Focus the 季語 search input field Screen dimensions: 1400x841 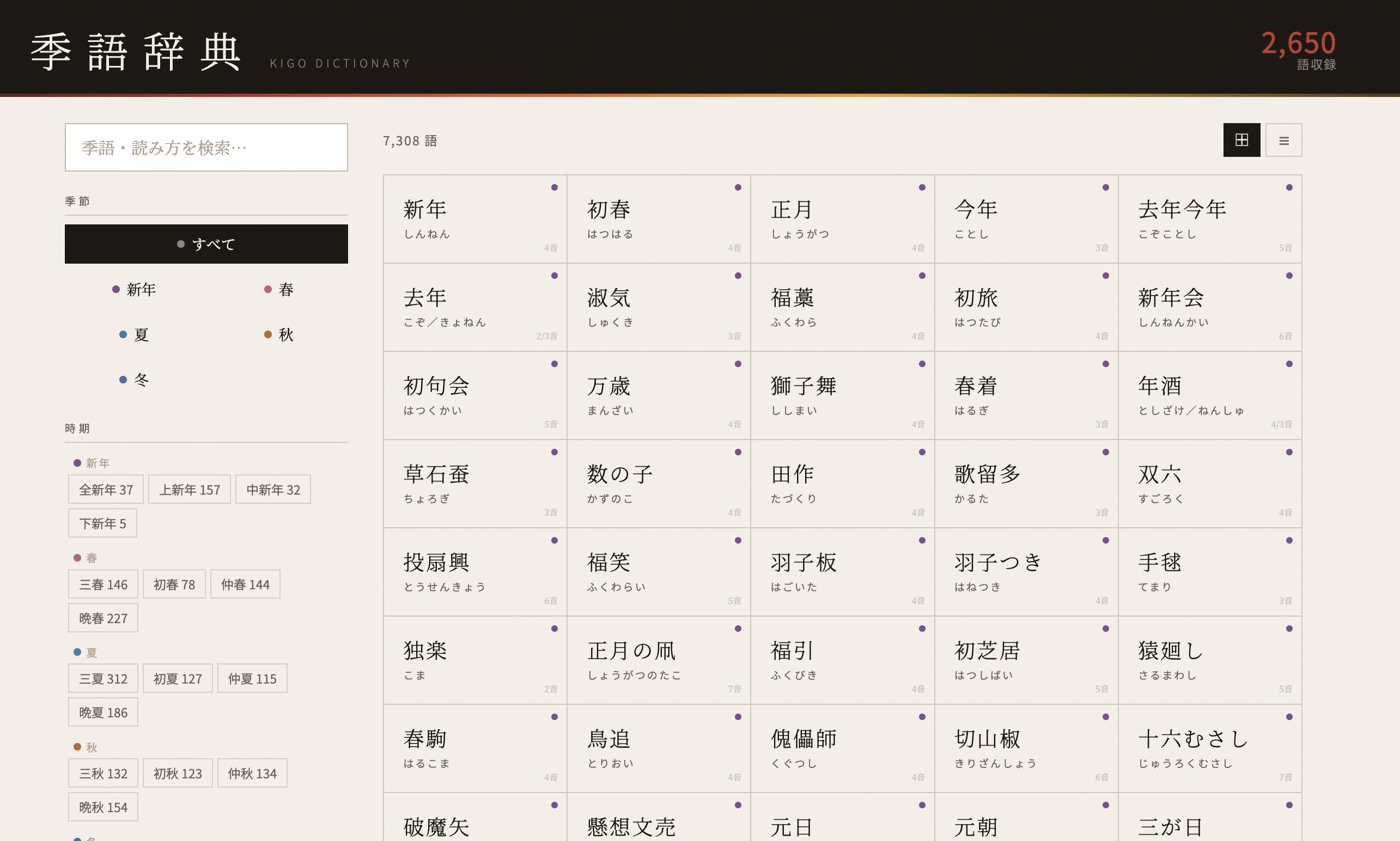206,148
